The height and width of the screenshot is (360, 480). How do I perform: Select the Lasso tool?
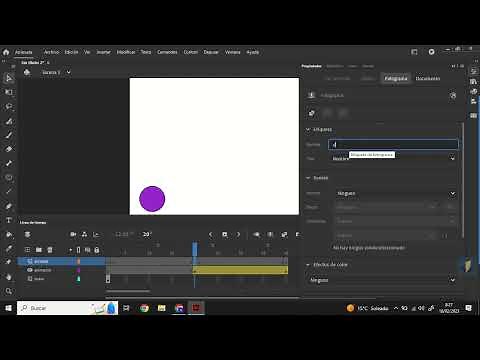tap(9, 106)
